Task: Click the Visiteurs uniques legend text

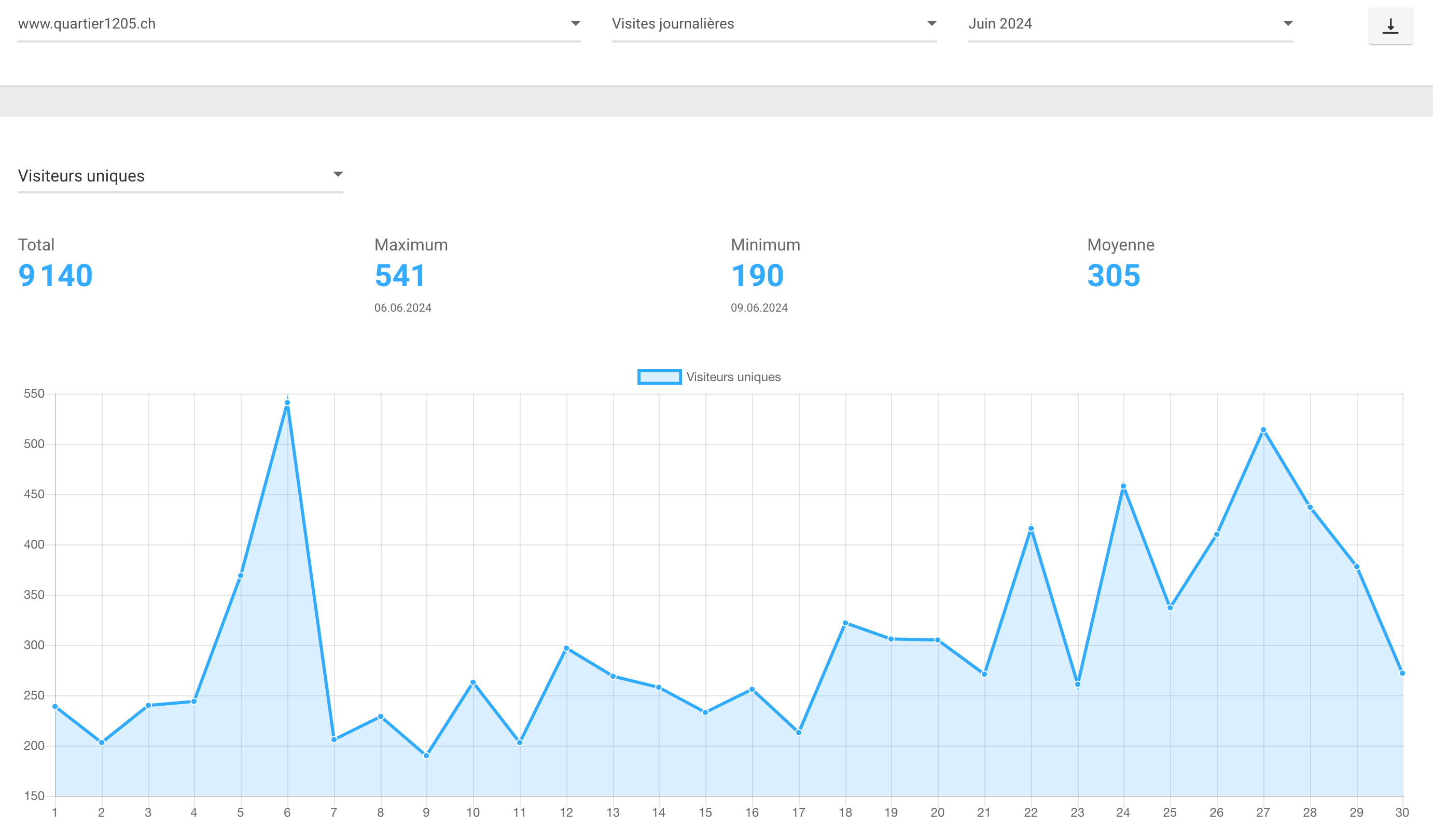Action: pyautogui.click(x=733, y=377)
